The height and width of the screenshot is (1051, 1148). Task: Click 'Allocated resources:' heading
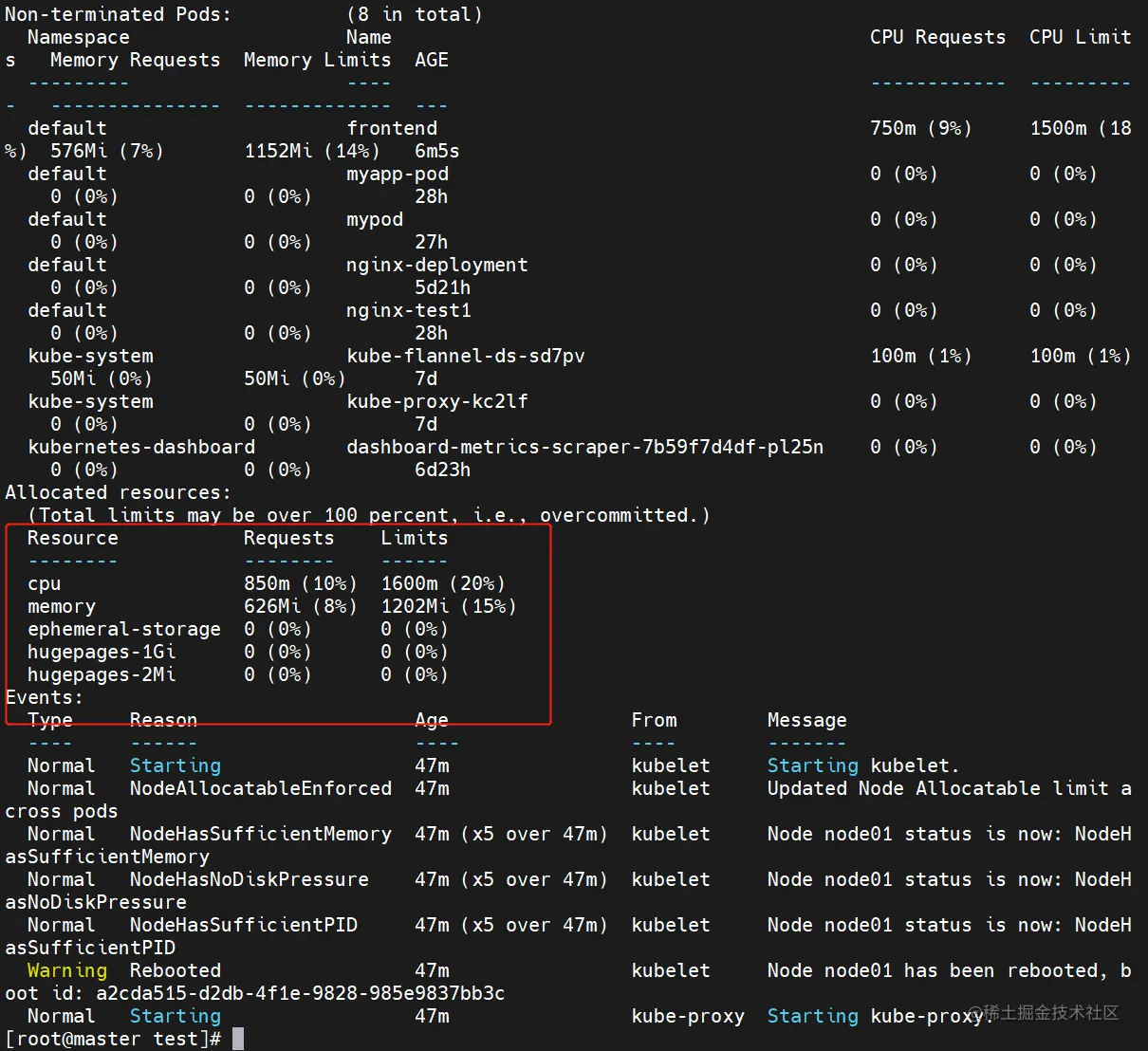click(119, 492)
